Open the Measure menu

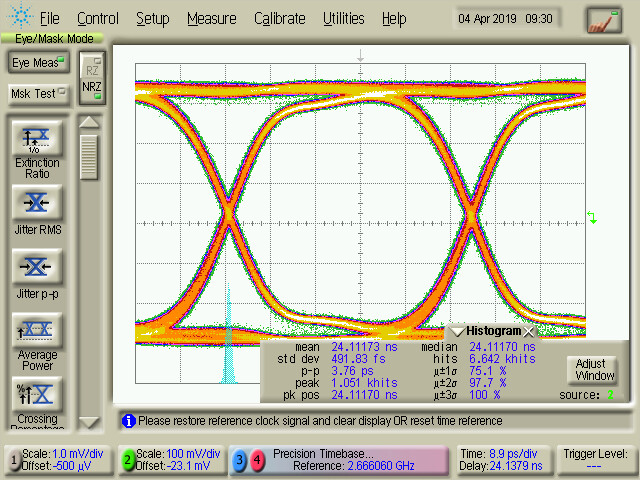coord(212,18)
